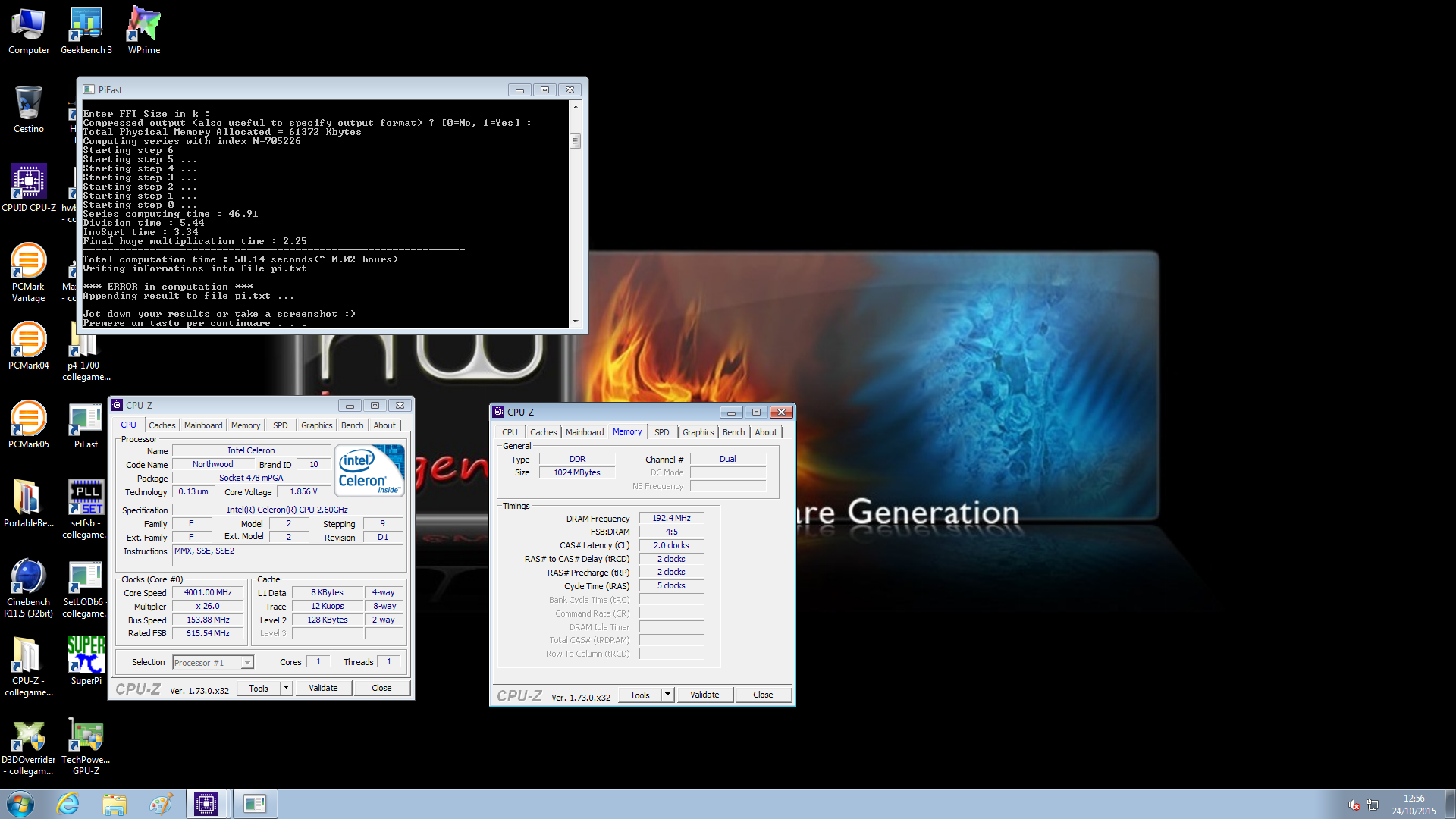This screenshot has width=1456, height=819.
Task: Open PCMark04 desktop shortcut
Action: click(x=29, y=346)
